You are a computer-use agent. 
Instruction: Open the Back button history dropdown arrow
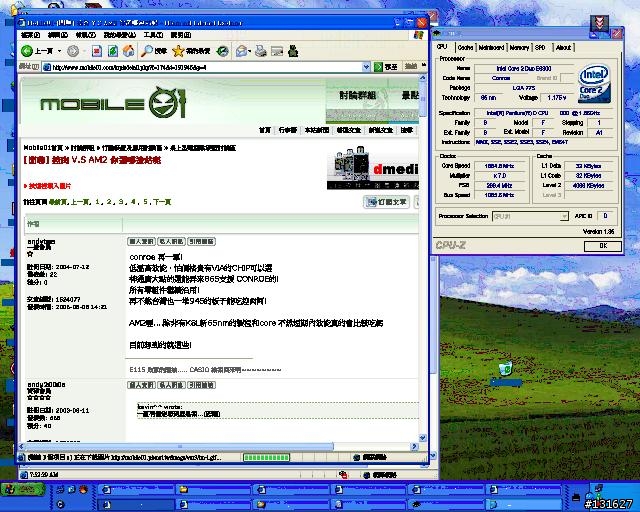(60, 51)
